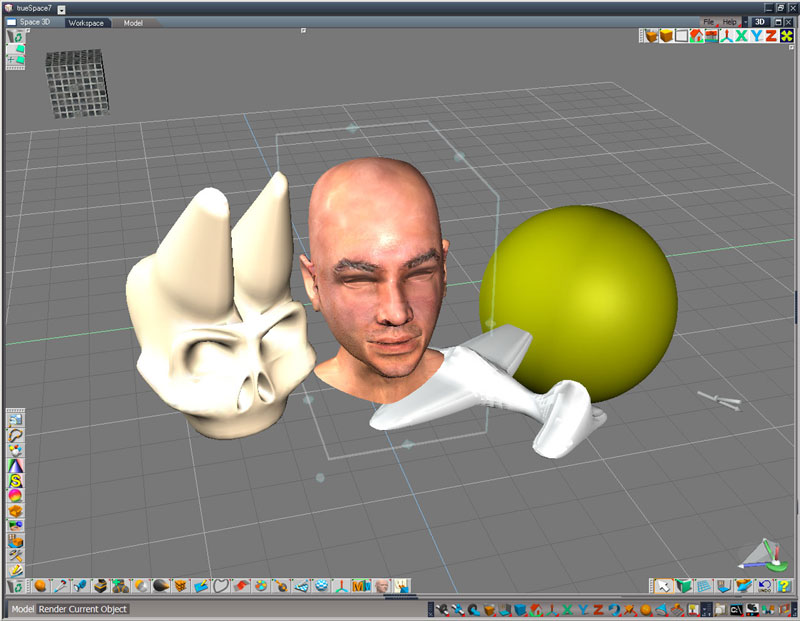The width and height of the screenshot is (800, 621).
Task: Switch to the Workspace tab
Action: pyautogui.click(x=86, y=22)
